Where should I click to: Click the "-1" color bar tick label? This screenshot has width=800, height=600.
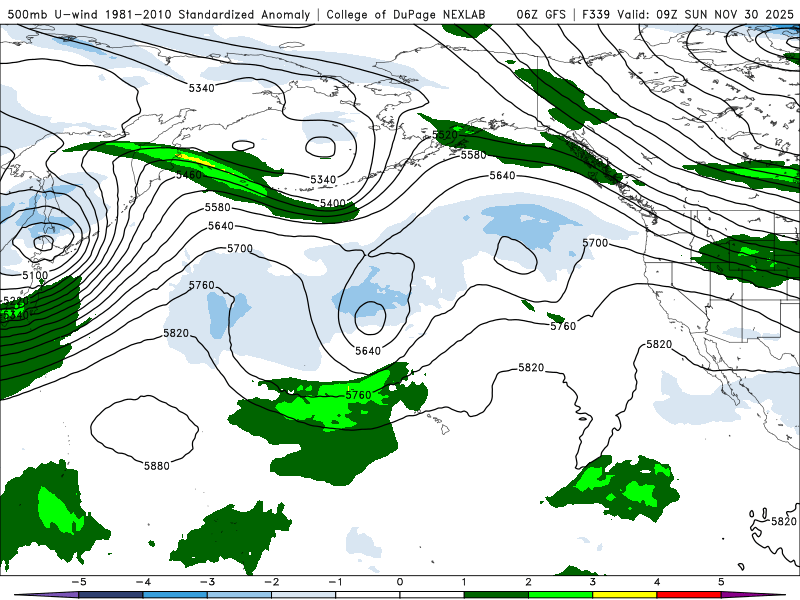pyautogui.click(x=335, y=582)
